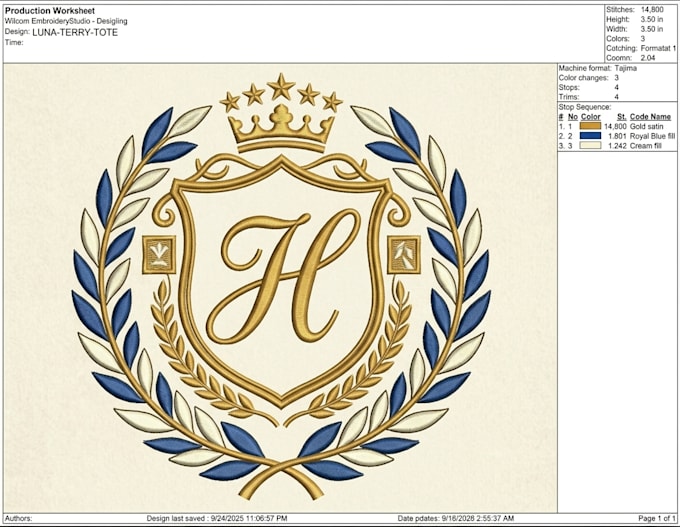Click the blue swatch for Royal Blue fill
Viewport: 680px width, 527px height.
[590, 136]
